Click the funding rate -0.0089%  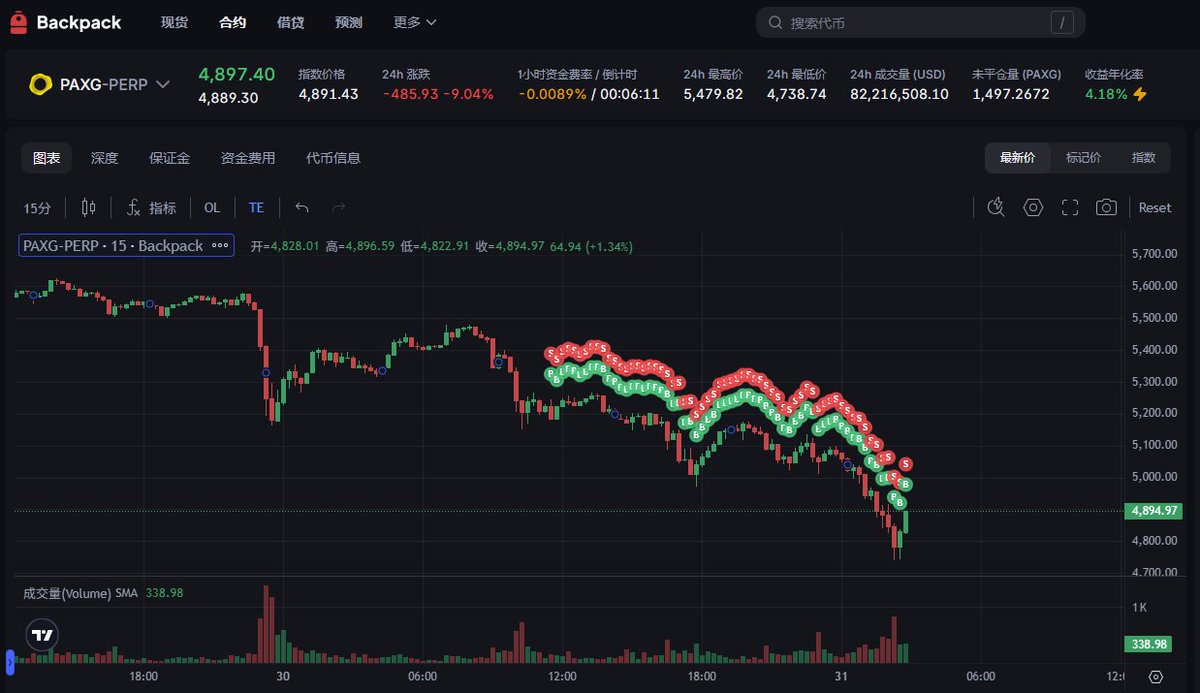tap(552, 94)
